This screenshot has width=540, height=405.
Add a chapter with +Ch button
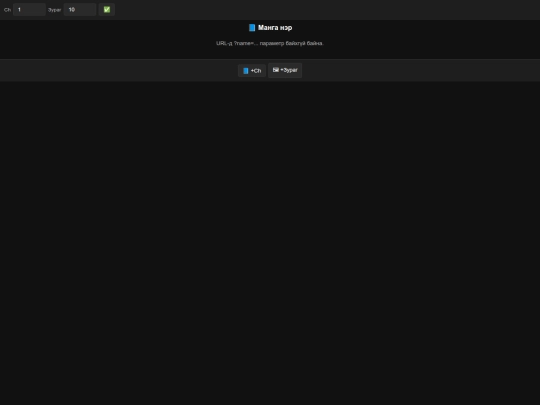coord(252,71)
